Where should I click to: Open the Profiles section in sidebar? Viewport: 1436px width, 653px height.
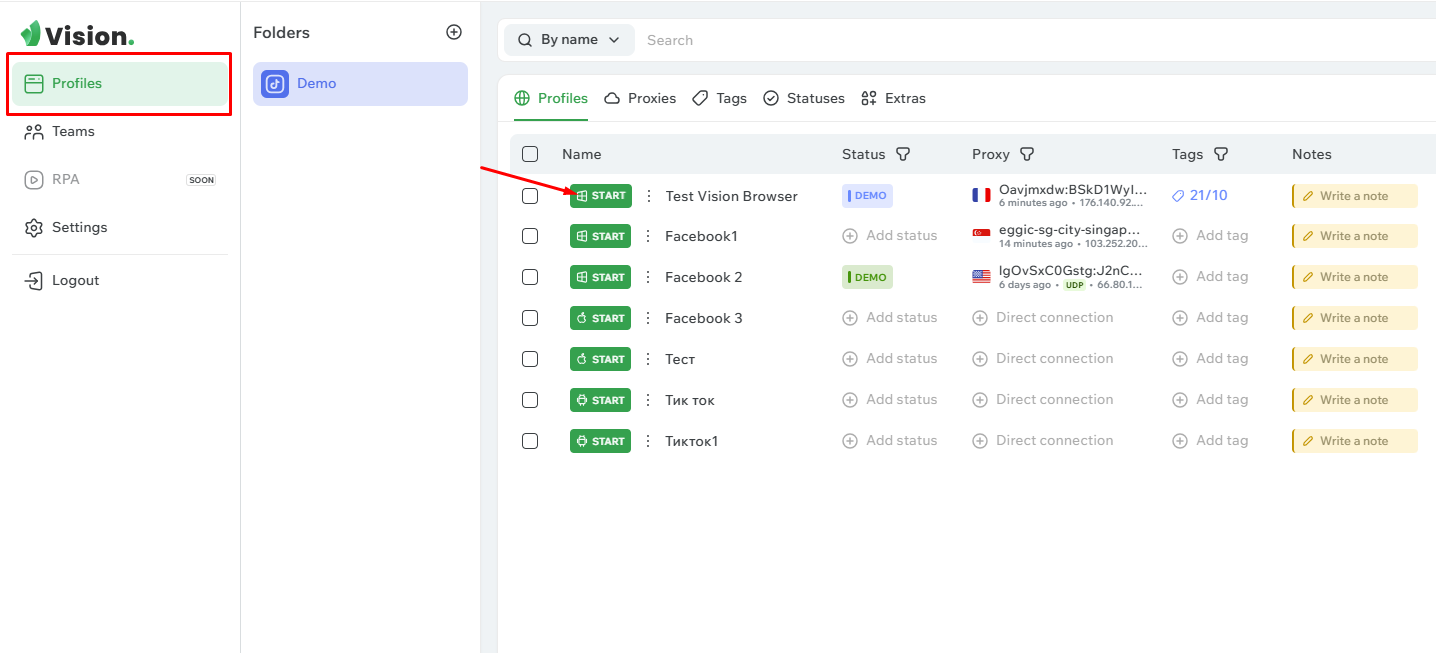(x=120, y=84)
